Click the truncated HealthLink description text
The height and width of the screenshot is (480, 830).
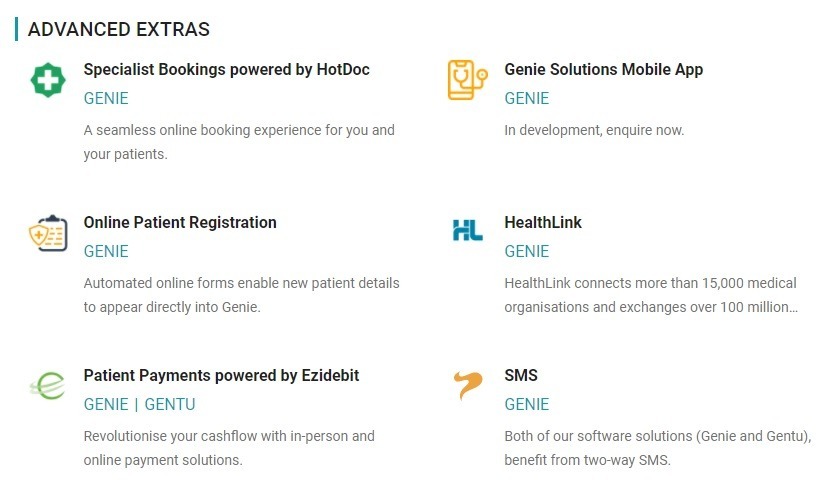coord(651,295)
